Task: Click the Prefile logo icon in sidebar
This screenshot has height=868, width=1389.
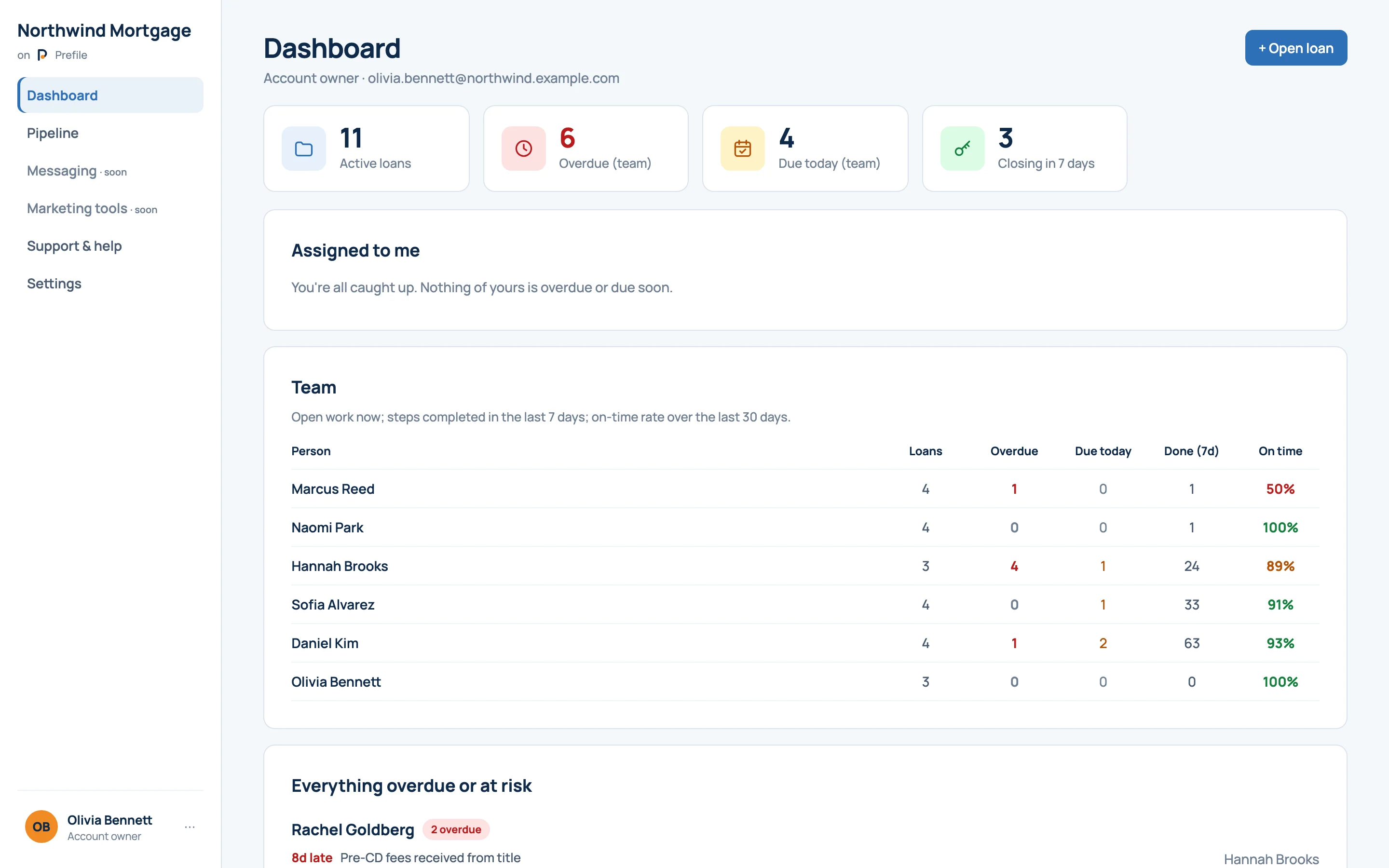Action: pyautogui.click(x=42, y=55)
